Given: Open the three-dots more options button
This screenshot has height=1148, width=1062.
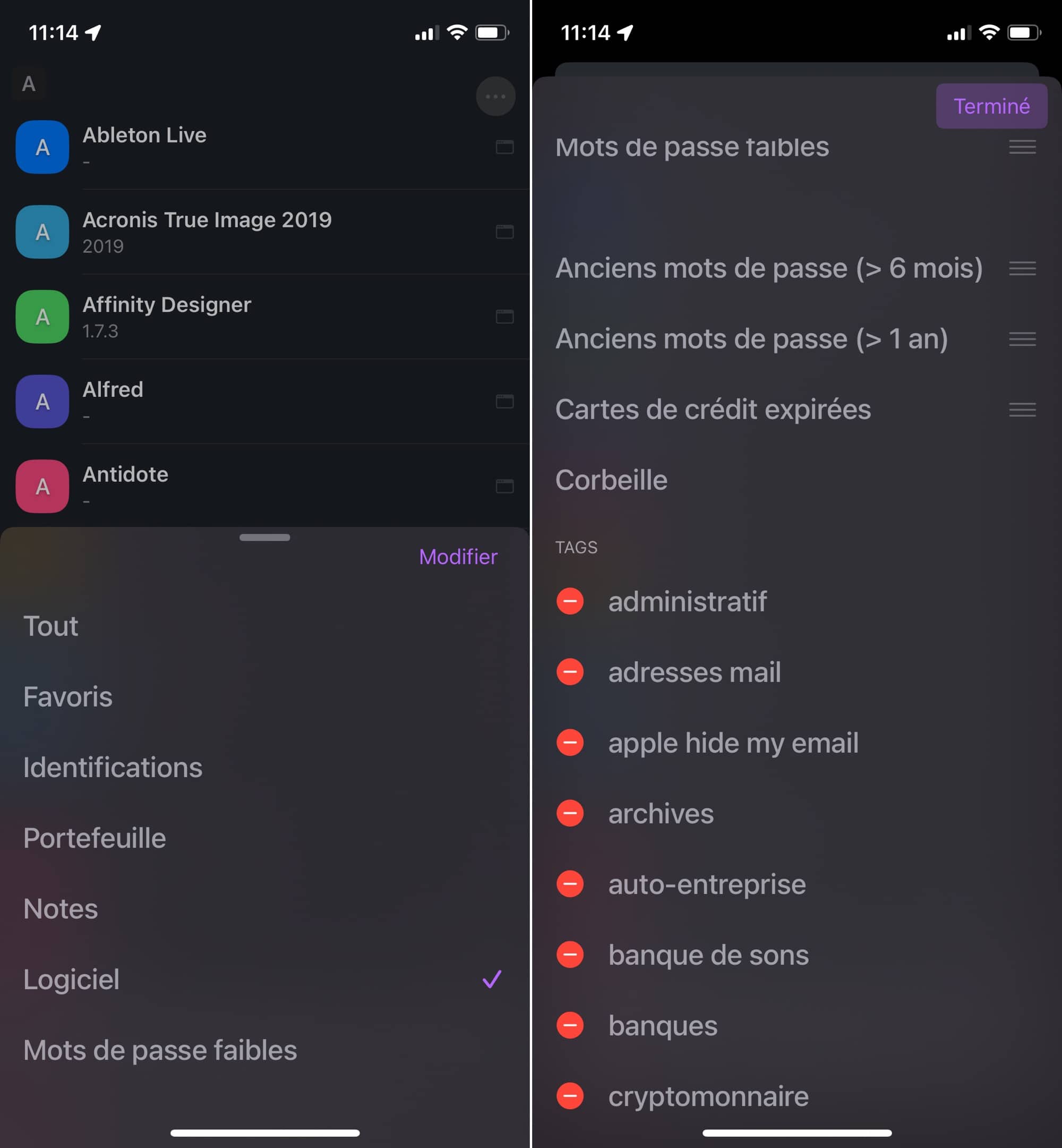Looking at the screenshot, I should click(x=495, y=96).
